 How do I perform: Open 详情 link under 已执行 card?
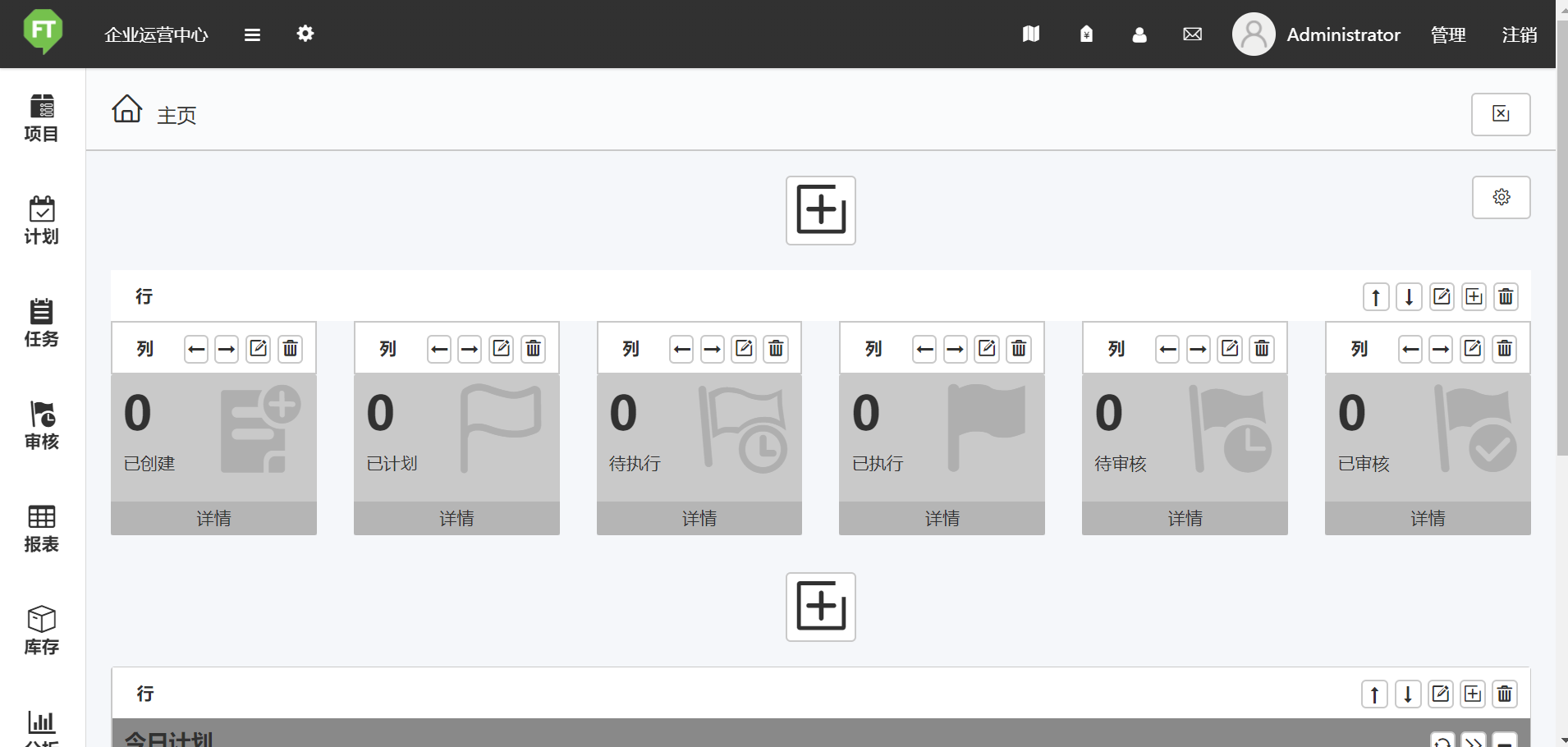pos(942,519)
